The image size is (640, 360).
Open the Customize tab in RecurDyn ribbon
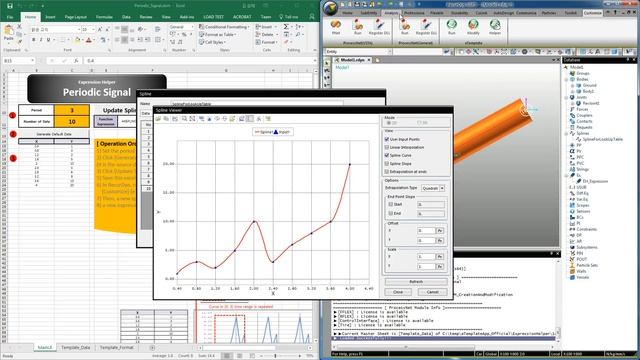click(593, 13)
